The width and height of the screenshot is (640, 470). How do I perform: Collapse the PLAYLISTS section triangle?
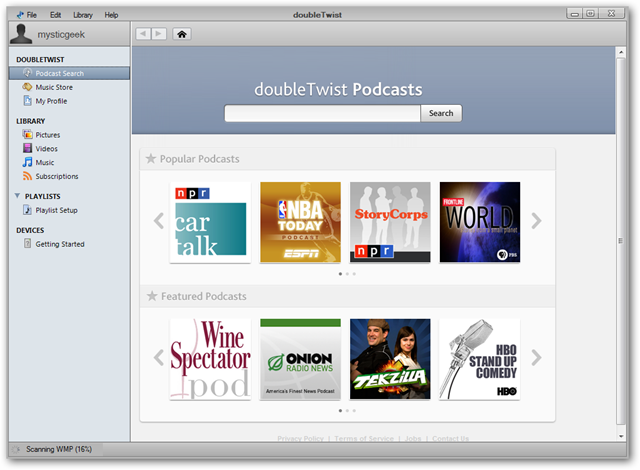[17, 196]
